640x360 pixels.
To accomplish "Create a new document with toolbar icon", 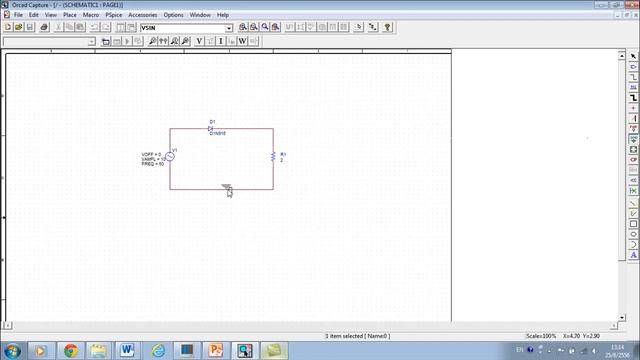I will [8, 27].
